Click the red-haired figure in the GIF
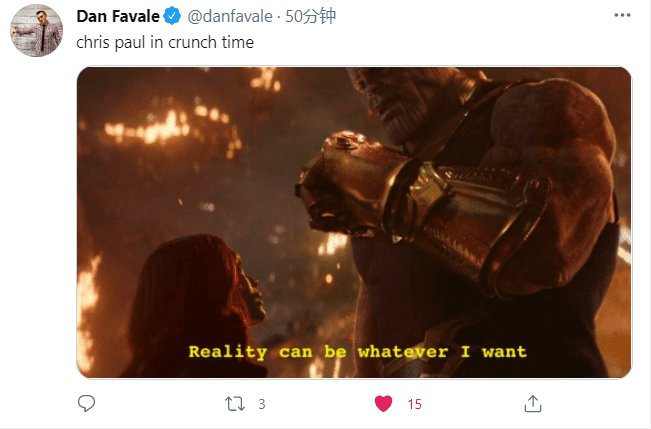Image resolution: width=651 pixels, height=429 pixels. (195, 303)
